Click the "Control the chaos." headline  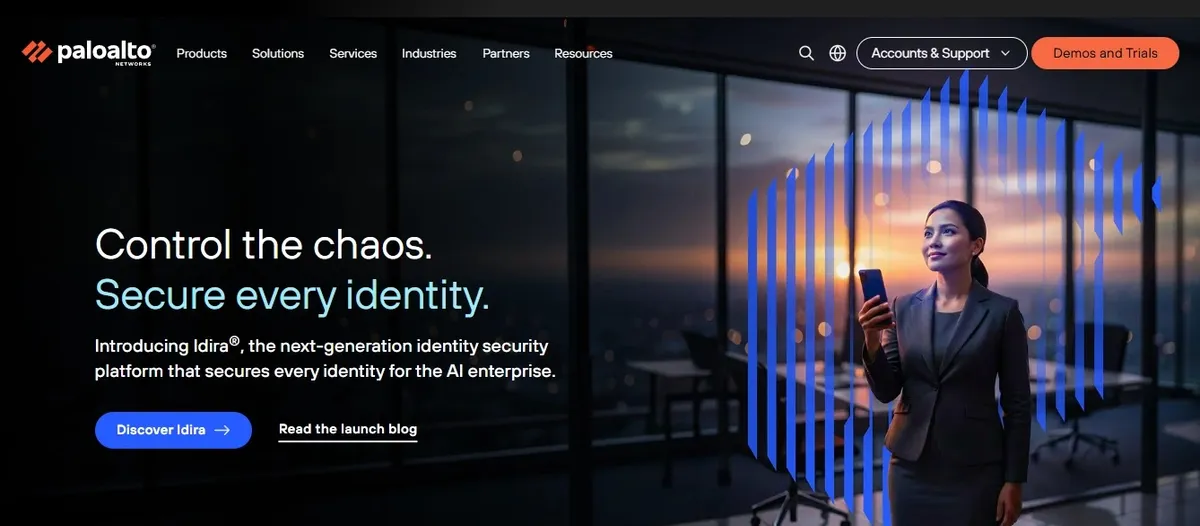point(264,245)
